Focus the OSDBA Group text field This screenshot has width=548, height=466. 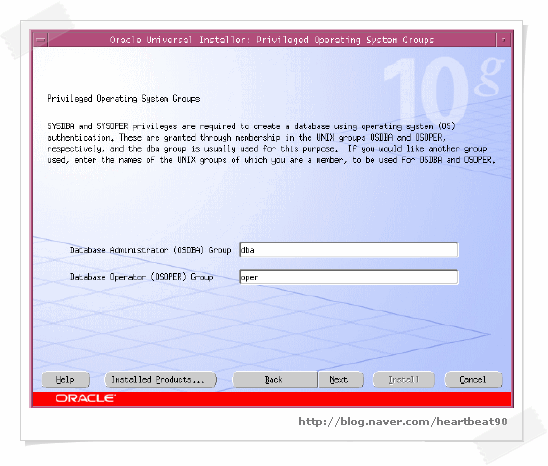pyautogui.click(x=348, y=250)
